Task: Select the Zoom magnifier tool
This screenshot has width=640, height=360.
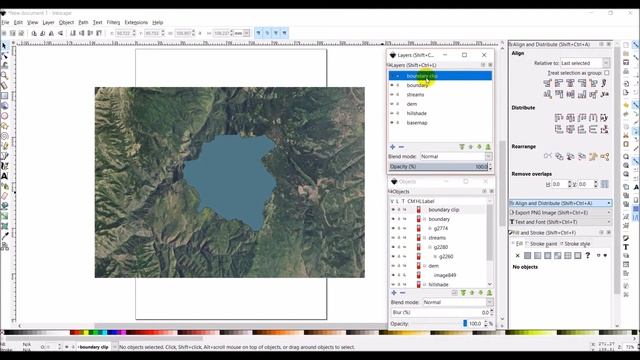Action: tap(4, 76)
